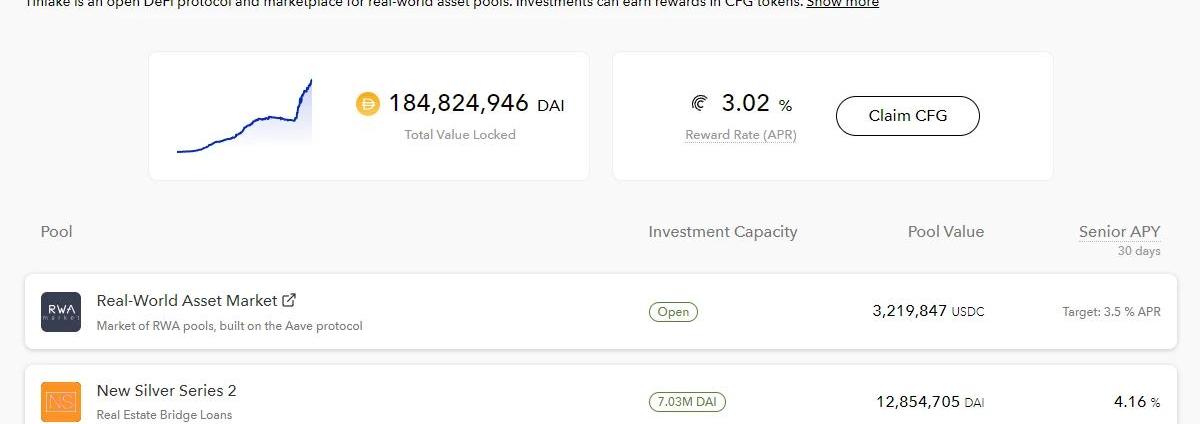Viewport: 1200px width, 424px height.
Task: Click the green Open capacity badge
Action: (x=673, y=312)
